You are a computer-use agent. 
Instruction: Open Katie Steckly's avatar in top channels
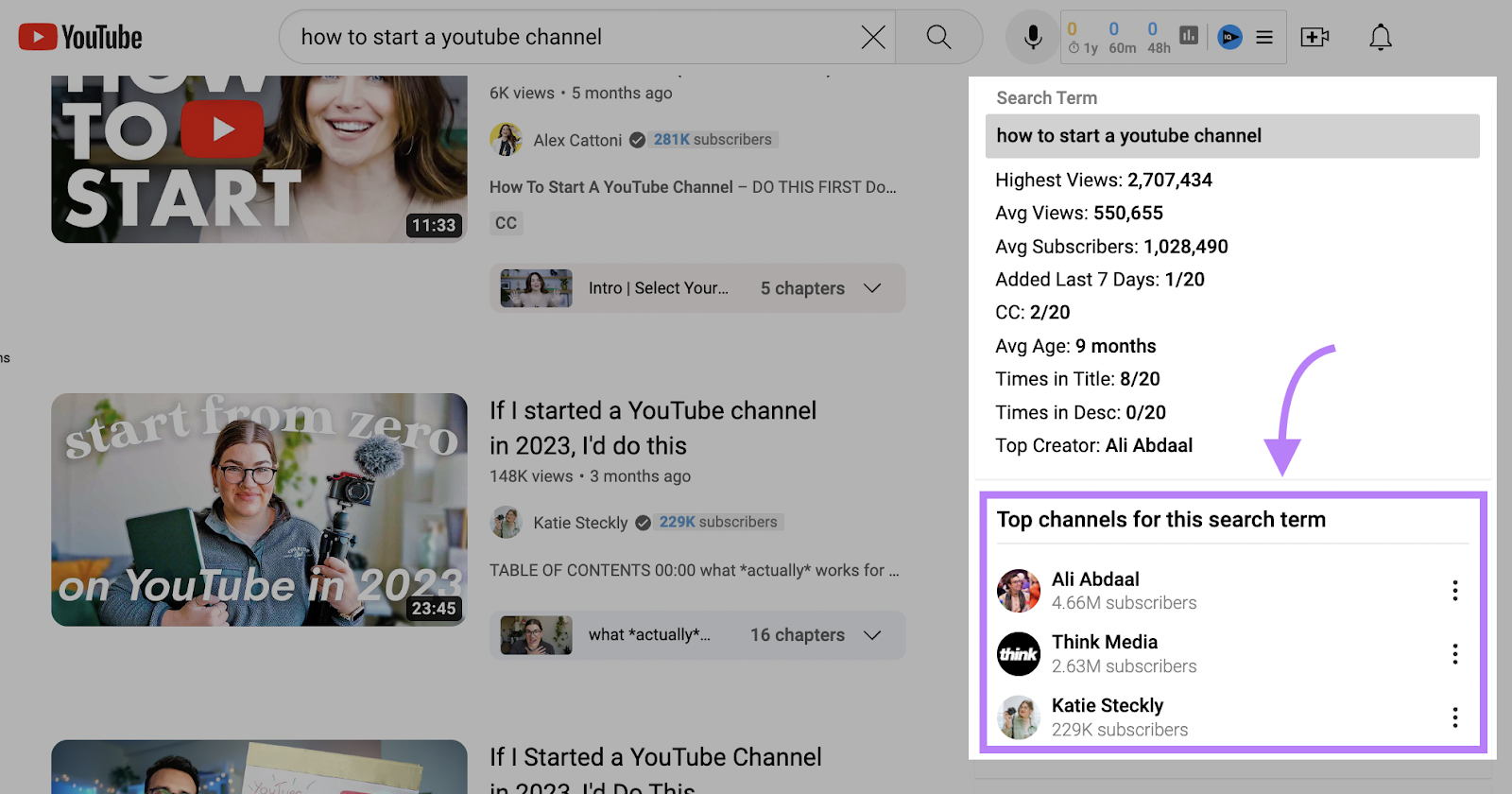tap(1019, 717)
